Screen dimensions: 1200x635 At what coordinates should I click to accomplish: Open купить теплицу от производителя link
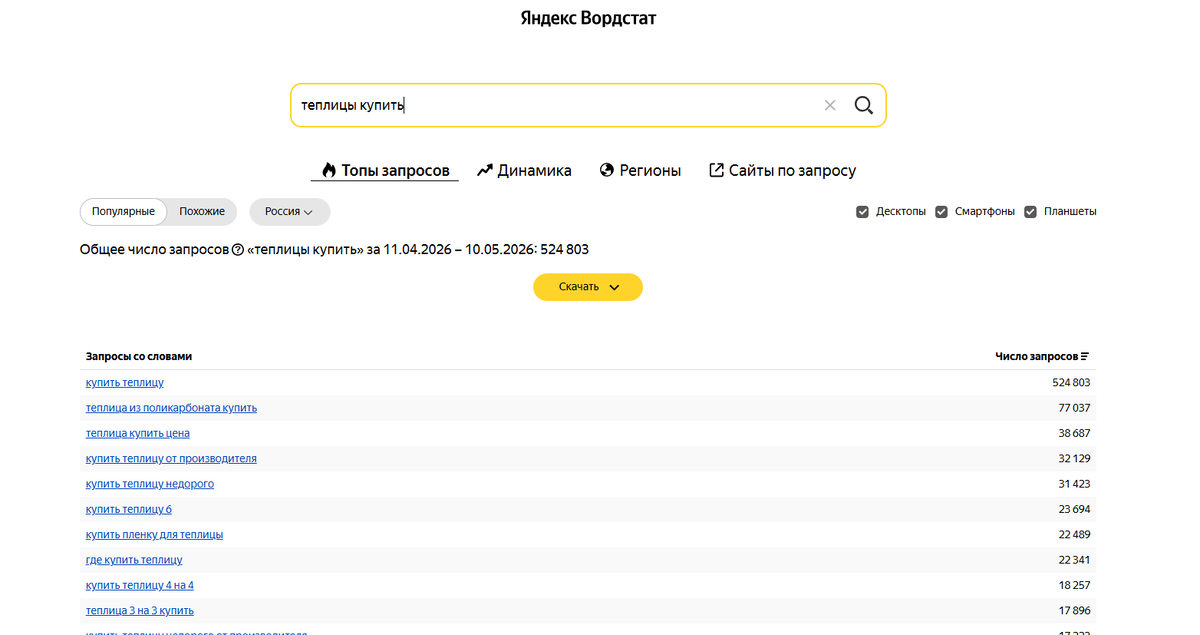tap(171, 459)
